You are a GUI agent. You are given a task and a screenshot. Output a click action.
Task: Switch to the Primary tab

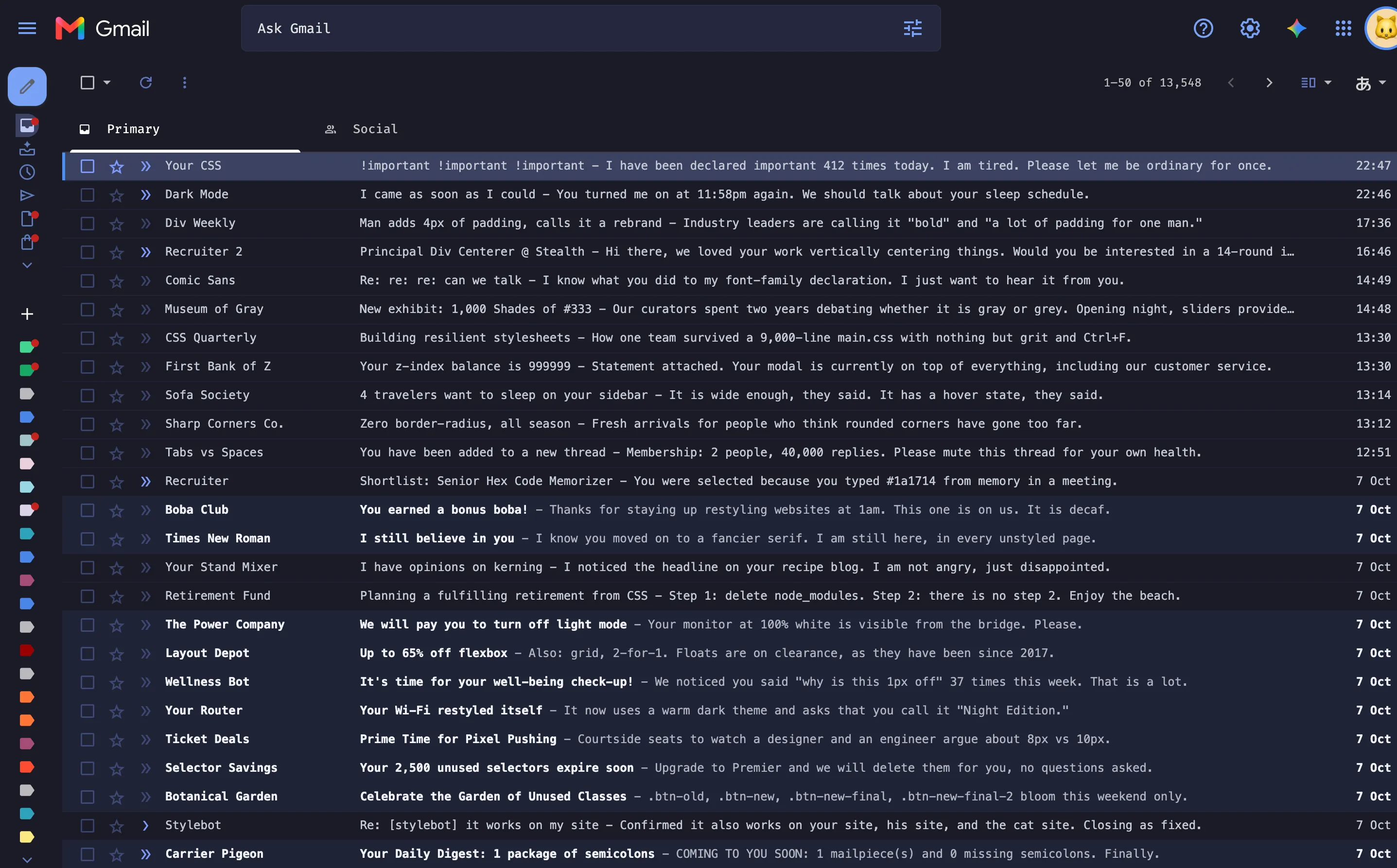click(185, 129)
